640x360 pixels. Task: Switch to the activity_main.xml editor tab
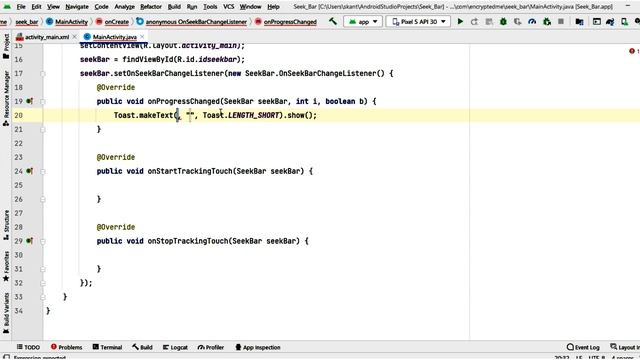point(47,37)
